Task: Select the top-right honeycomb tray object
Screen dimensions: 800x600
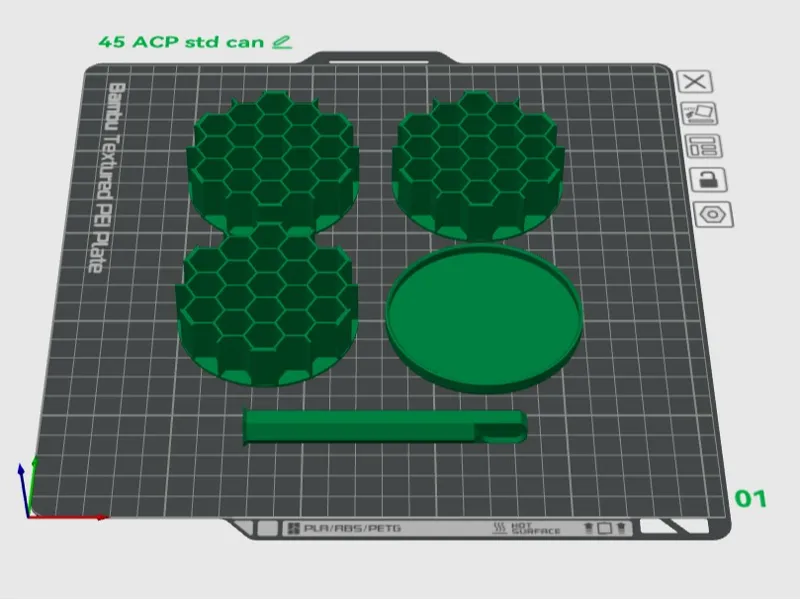Action: pos(478,164)
